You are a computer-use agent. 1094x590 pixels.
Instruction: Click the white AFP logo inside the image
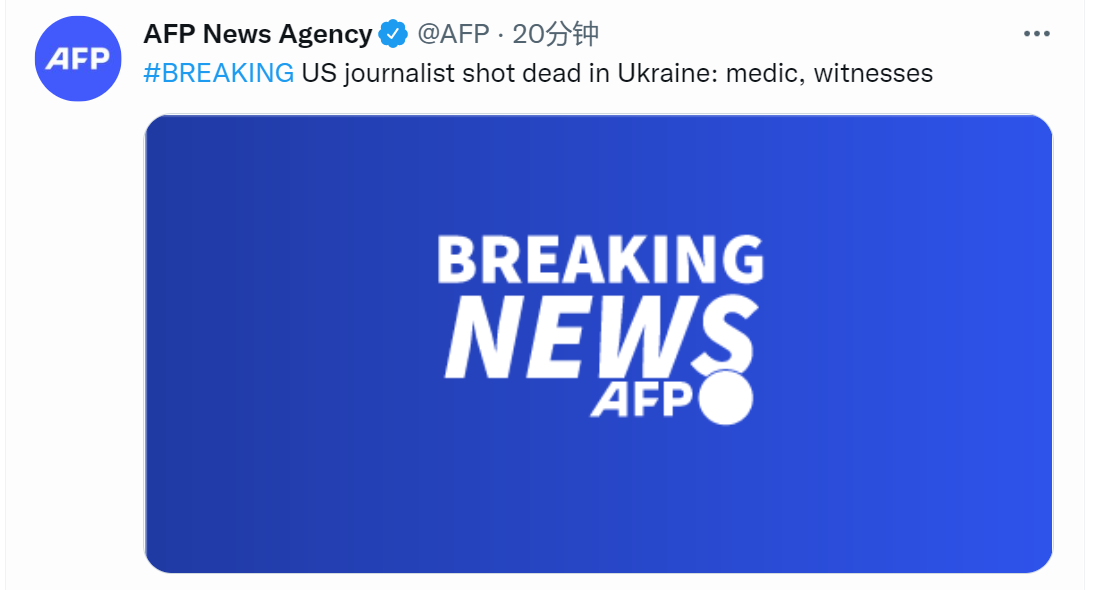point(640,399)
